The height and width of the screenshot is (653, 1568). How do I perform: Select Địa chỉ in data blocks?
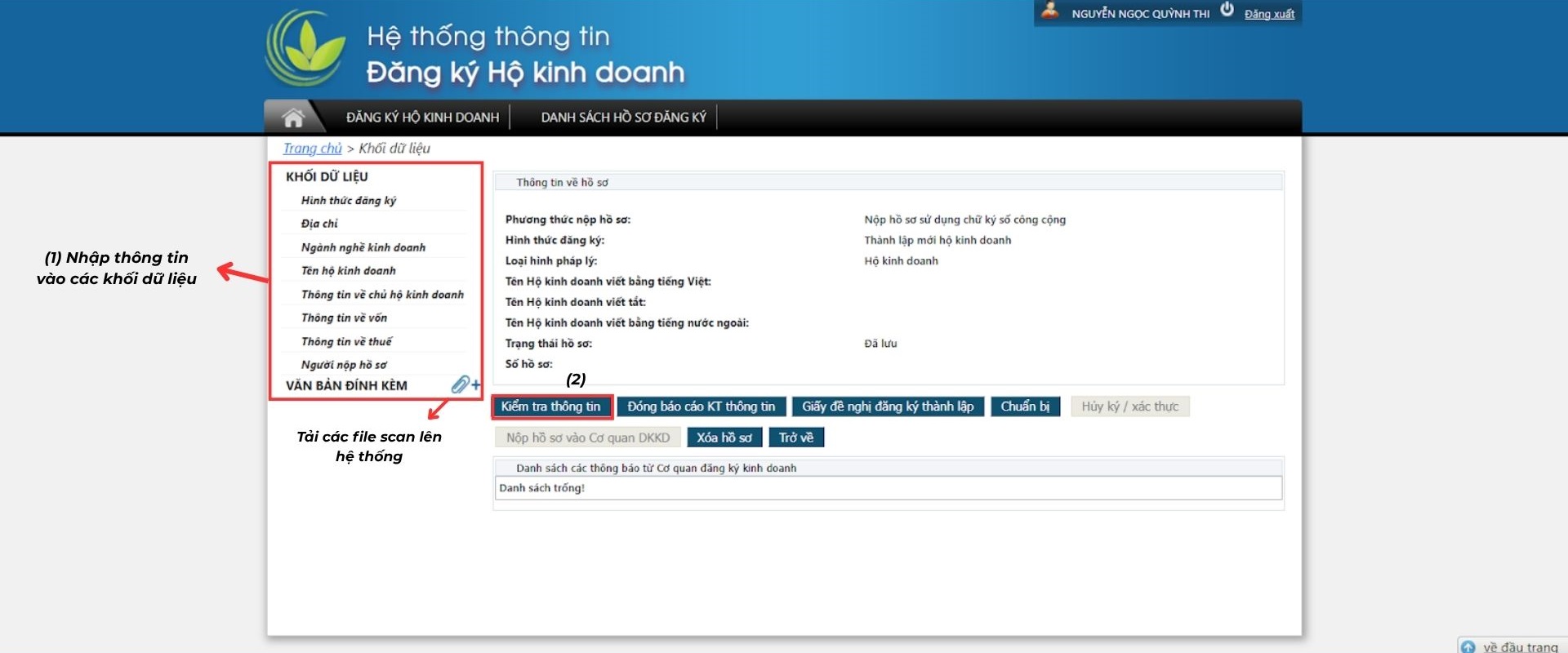pos(319,224)
